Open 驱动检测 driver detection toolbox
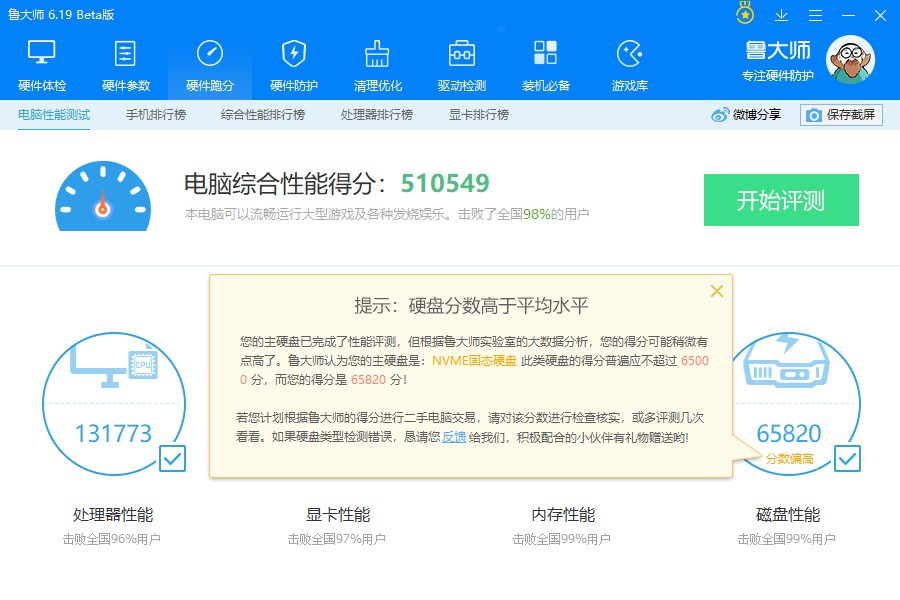Screen dimensions: 900x600 461,65
